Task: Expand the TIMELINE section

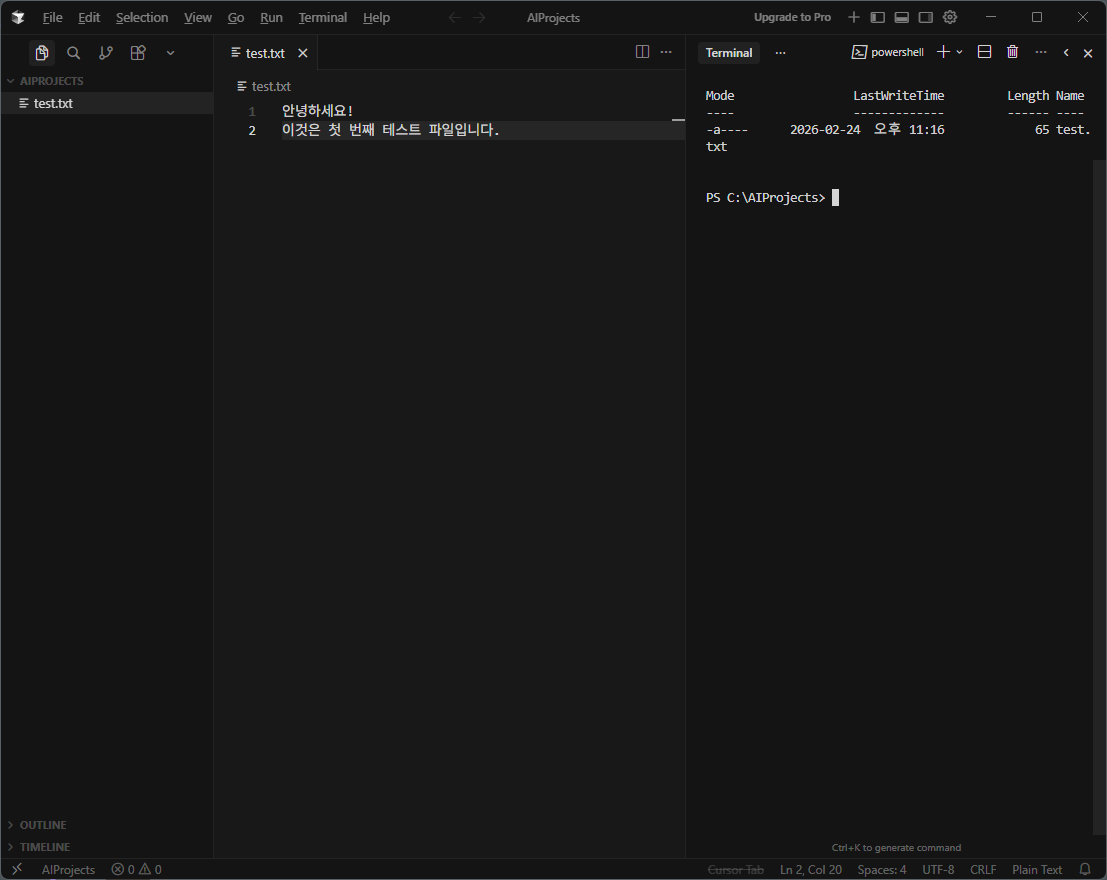Action: [x=45, y=847]
